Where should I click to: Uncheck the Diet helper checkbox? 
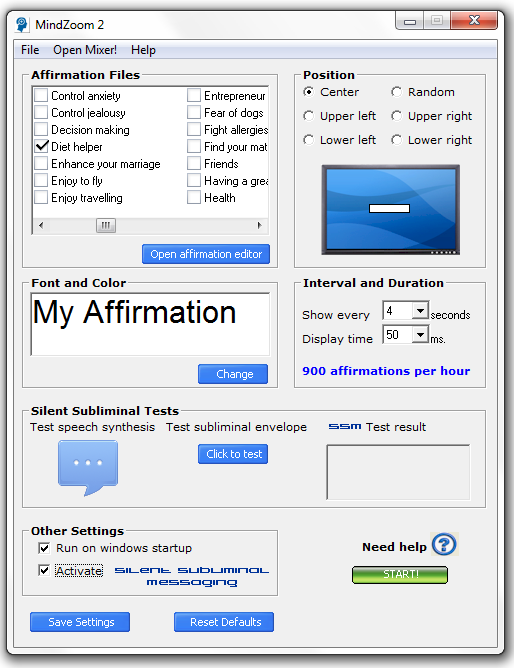pyautogui.click(x=41, y=147)
